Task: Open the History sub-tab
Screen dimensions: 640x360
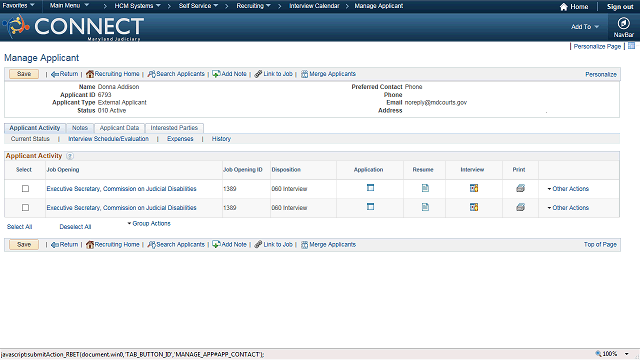Action: 221,139
